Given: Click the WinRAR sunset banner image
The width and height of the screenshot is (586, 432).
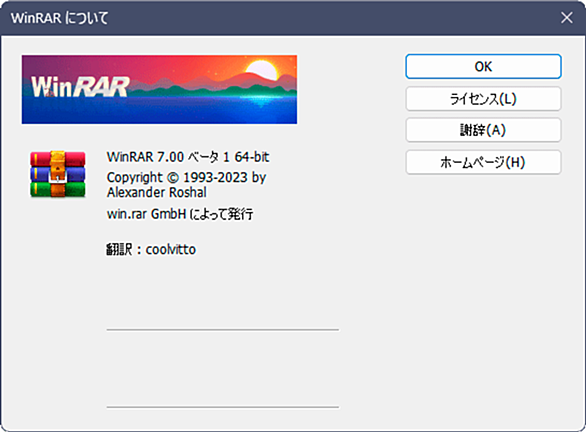Looking at the screenshot, I should (x=159, y=89).
